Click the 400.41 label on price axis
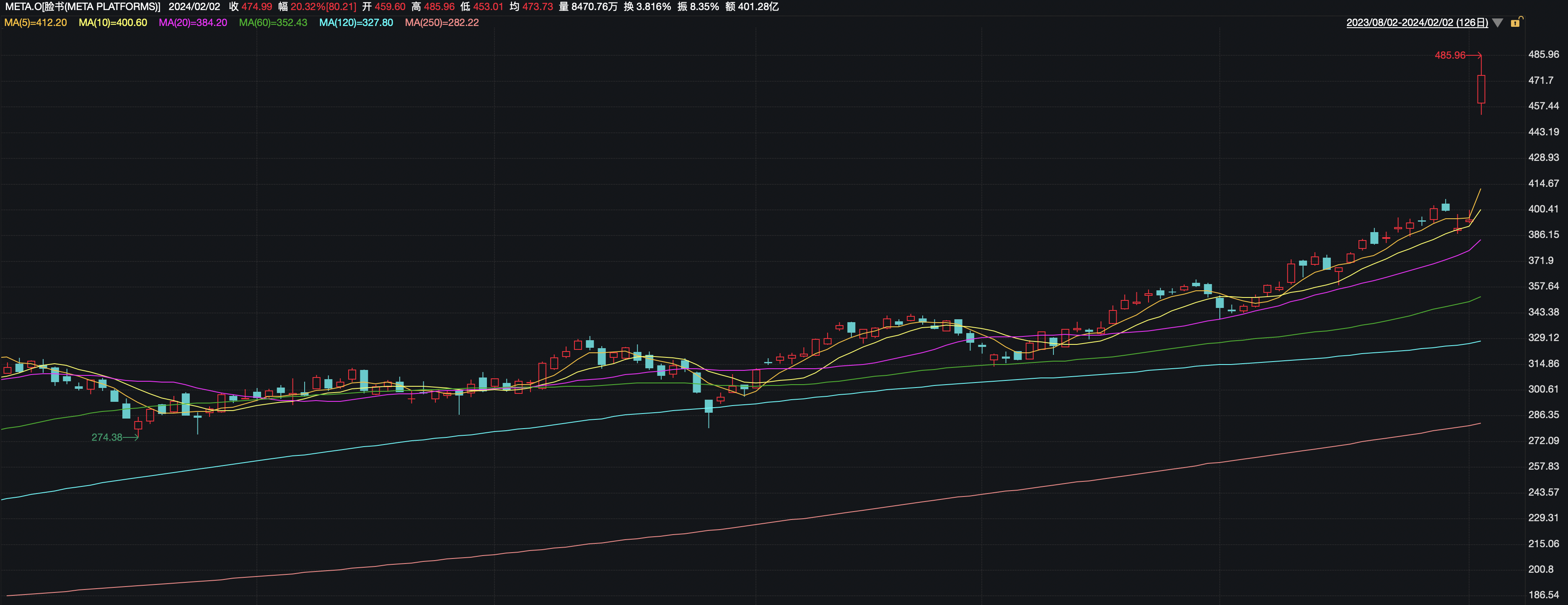This screenshot has height=605, width=1568. (x=1543, y=209)
